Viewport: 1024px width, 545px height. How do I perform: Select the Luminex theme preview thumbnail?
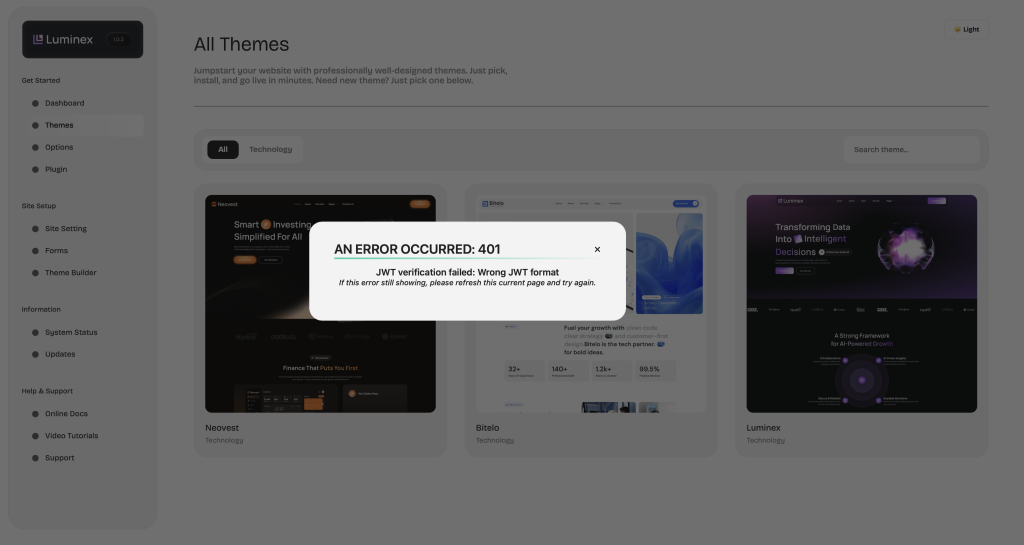coord(861,303)
